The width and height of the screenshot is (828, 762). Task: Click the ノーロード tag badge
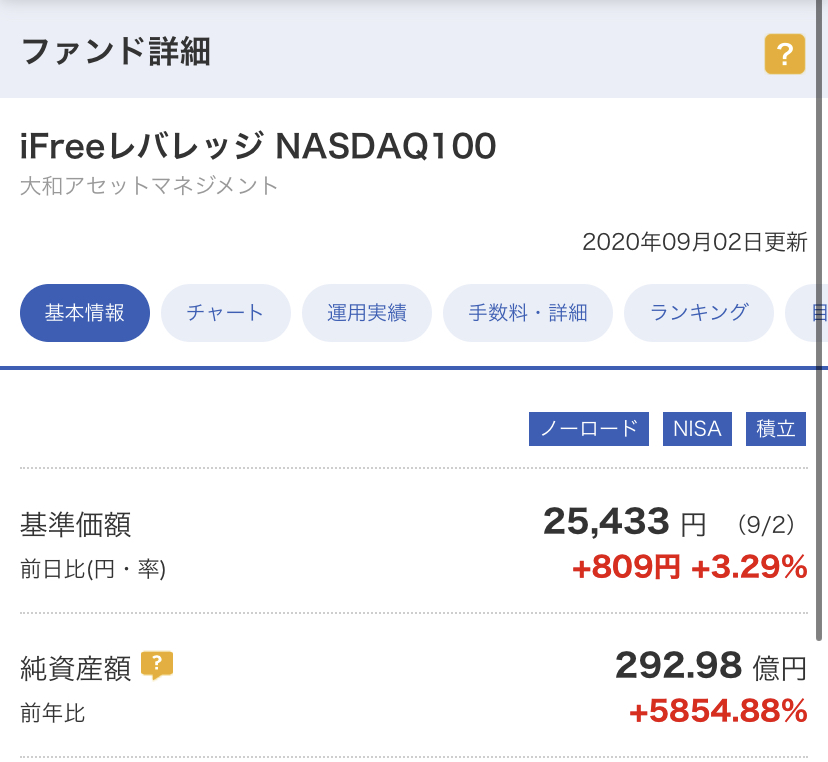(589, 429)
